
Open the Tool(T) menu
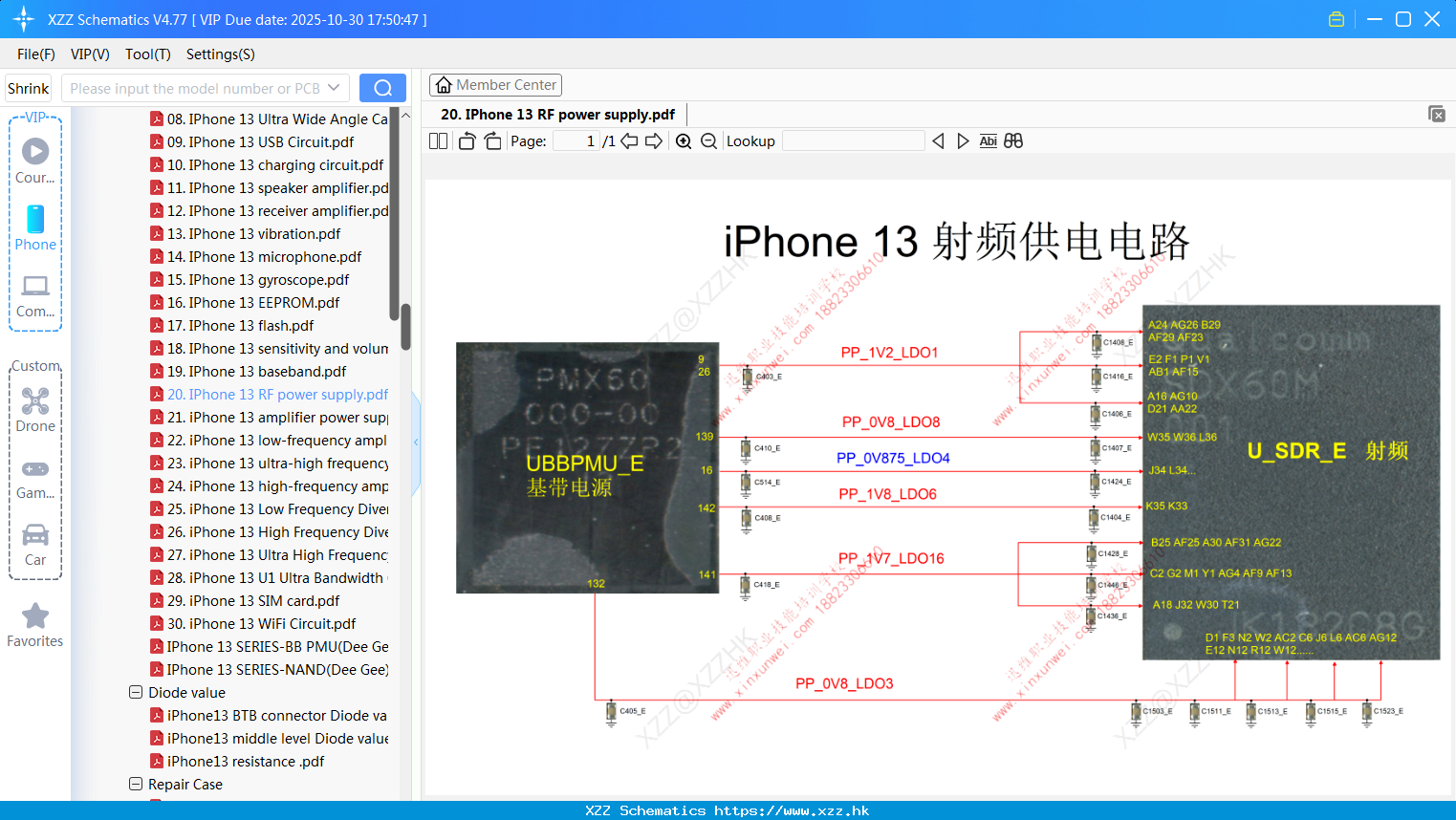coord(148,54)
